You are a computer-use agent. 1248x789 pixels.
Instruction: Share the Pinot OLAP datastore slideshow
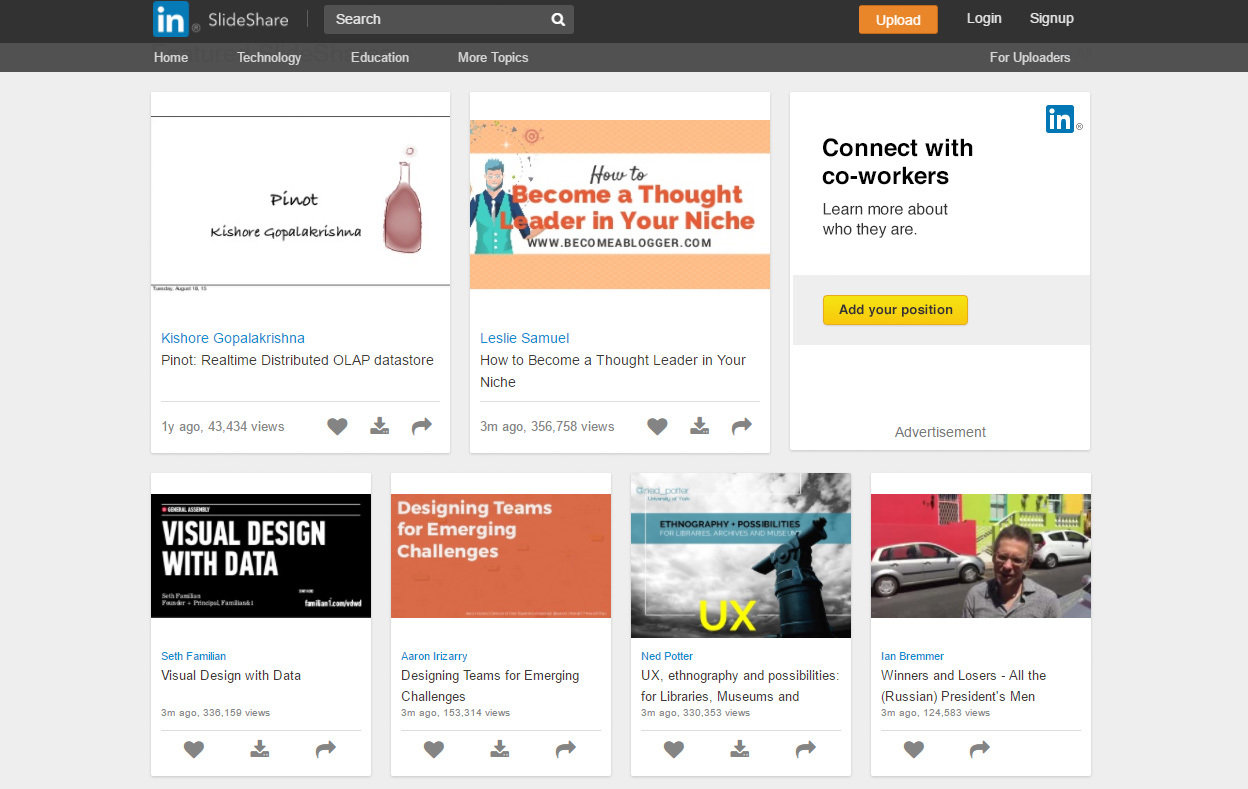422,426
